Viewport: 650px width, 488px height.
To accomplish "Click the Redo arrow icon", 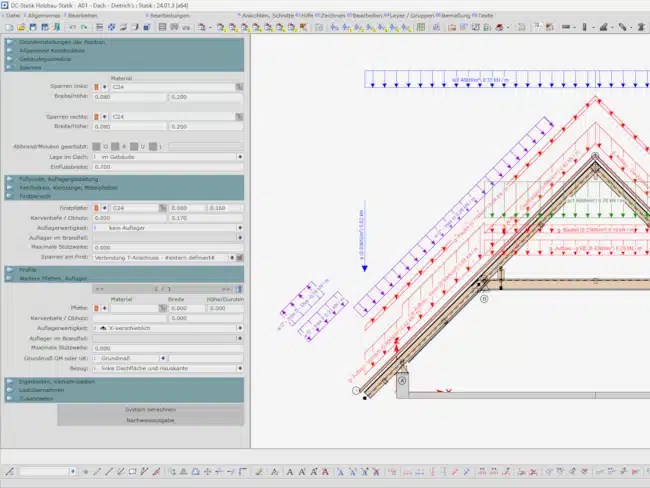I will (x=84, y=27).
